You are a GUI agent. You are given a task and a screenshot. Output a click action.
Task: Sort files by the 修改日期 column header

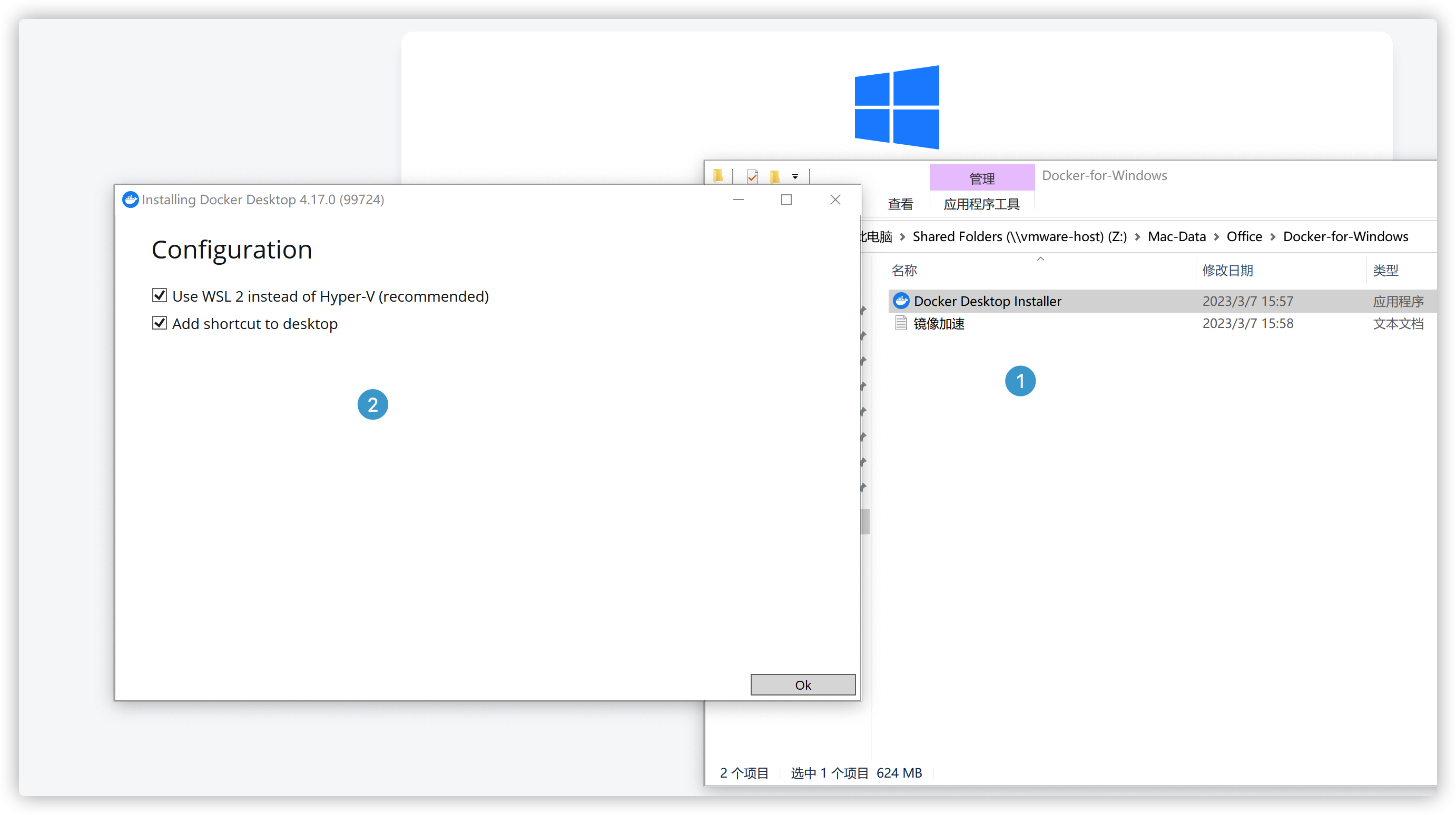[1227, 271]
